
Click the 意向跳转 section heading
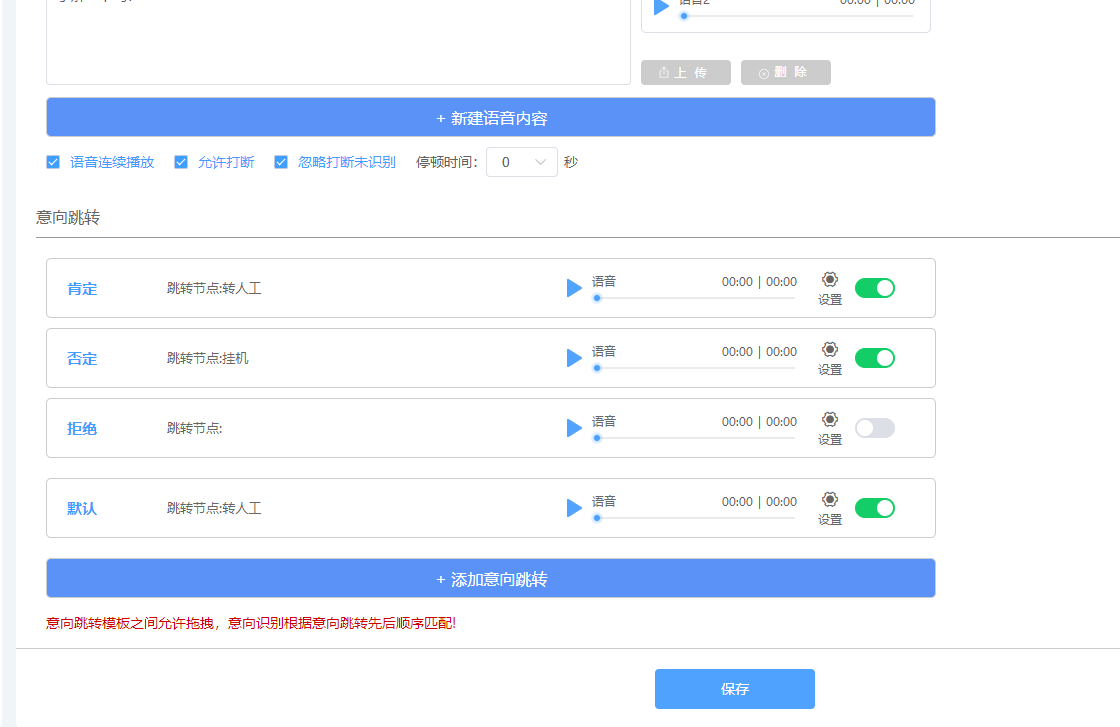coord(68,217)
